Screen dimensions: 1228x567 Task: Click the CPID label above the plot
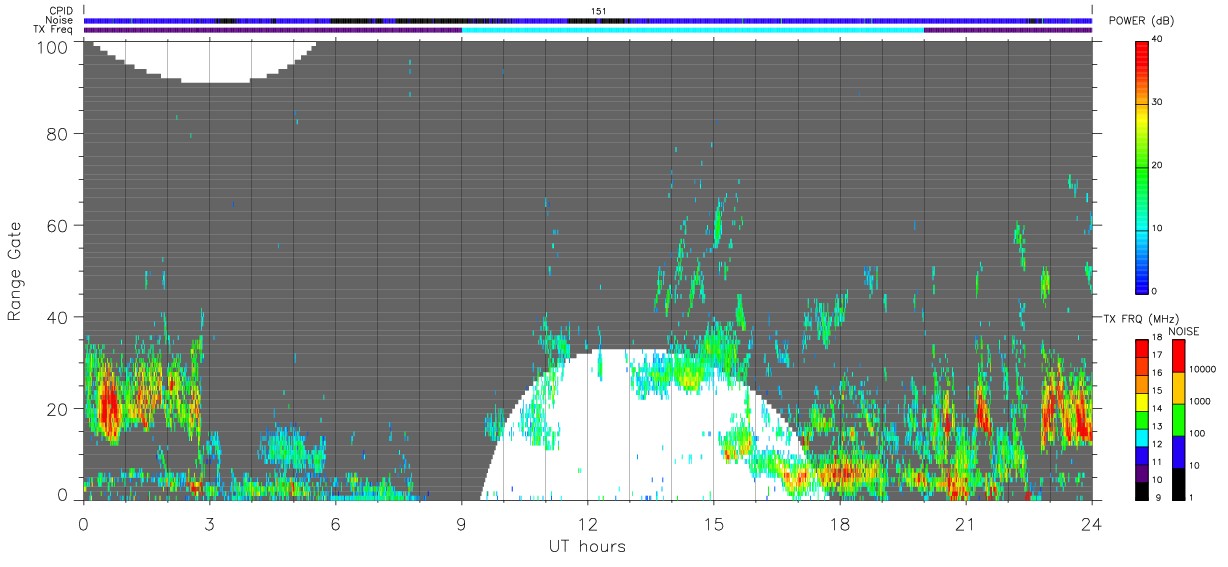tap(59, 11)
